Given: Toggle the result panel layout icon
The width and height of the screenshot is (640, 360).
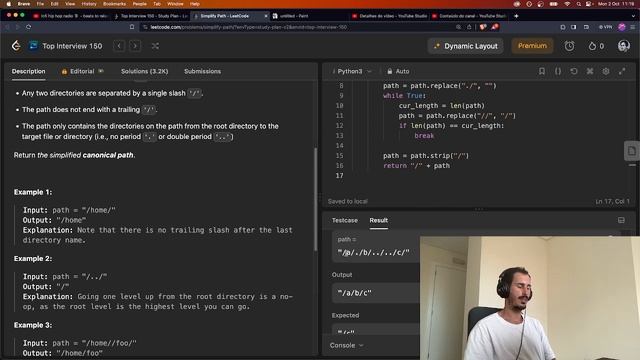Looking at the screenshot, I should point(621,220).
